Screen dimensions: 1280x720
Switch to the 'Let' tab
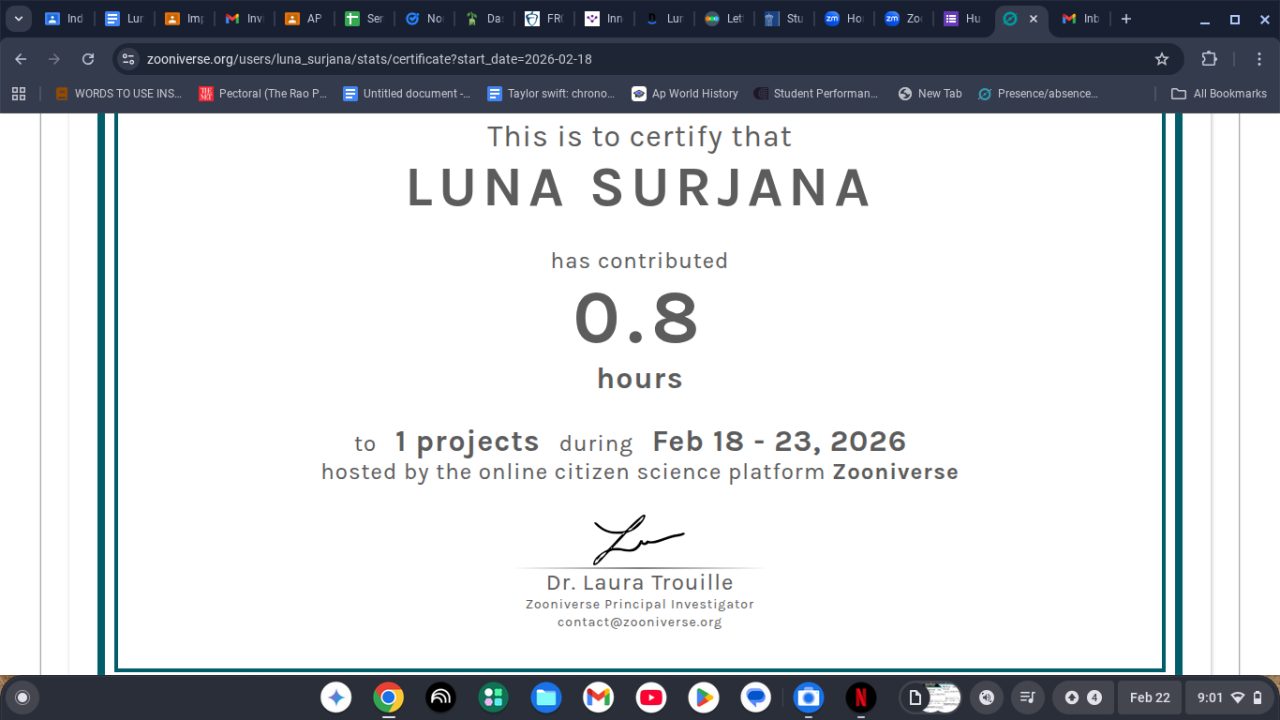tap(724, 19)
